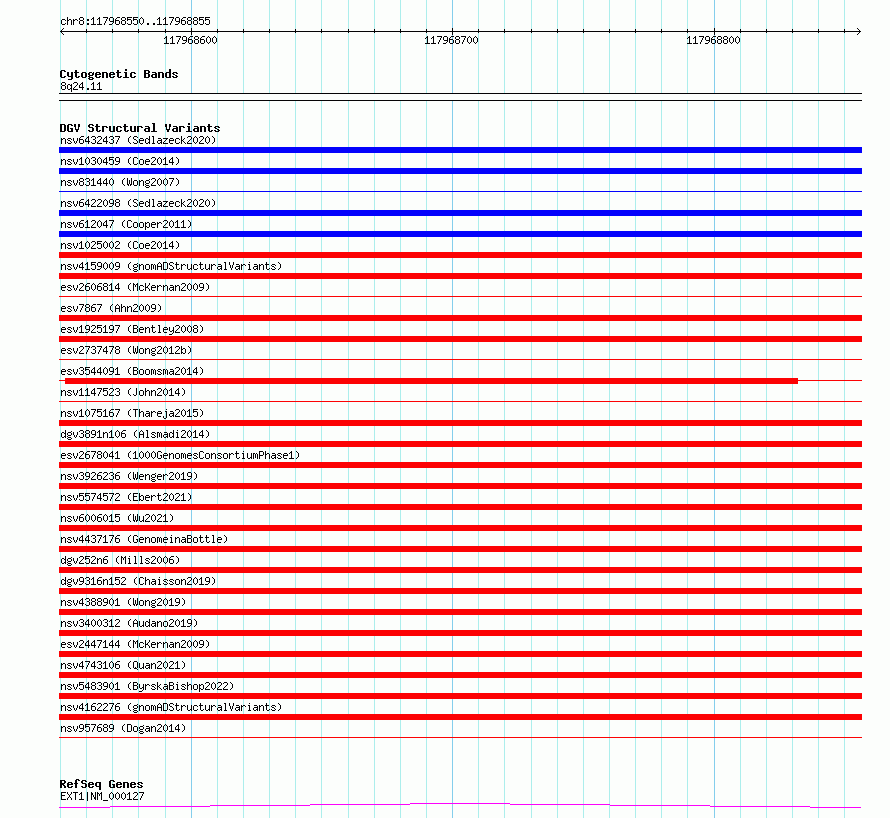Open dgv252n6 (Mills2006) variant
Screen dimensions: 890x818
coord(120,560)
